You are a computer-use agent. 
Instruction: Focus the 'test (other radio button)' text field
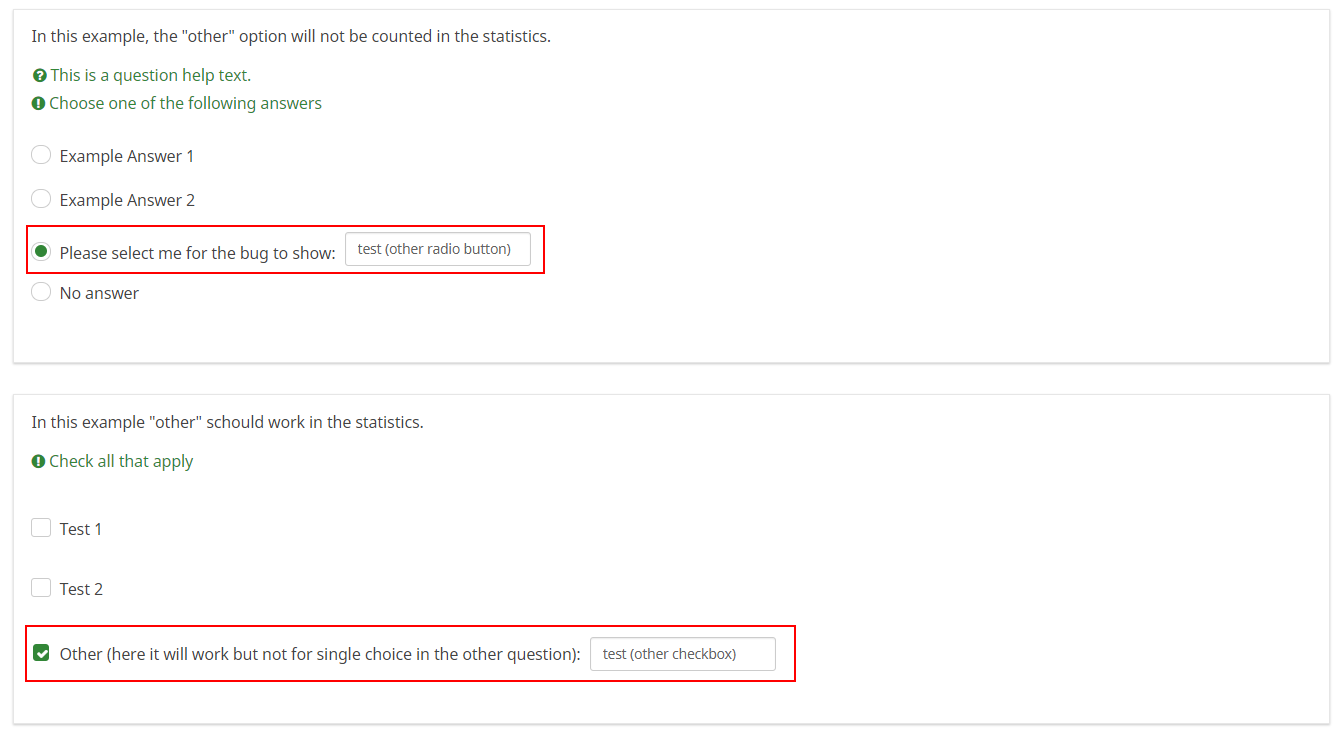(x=437, y=249)
